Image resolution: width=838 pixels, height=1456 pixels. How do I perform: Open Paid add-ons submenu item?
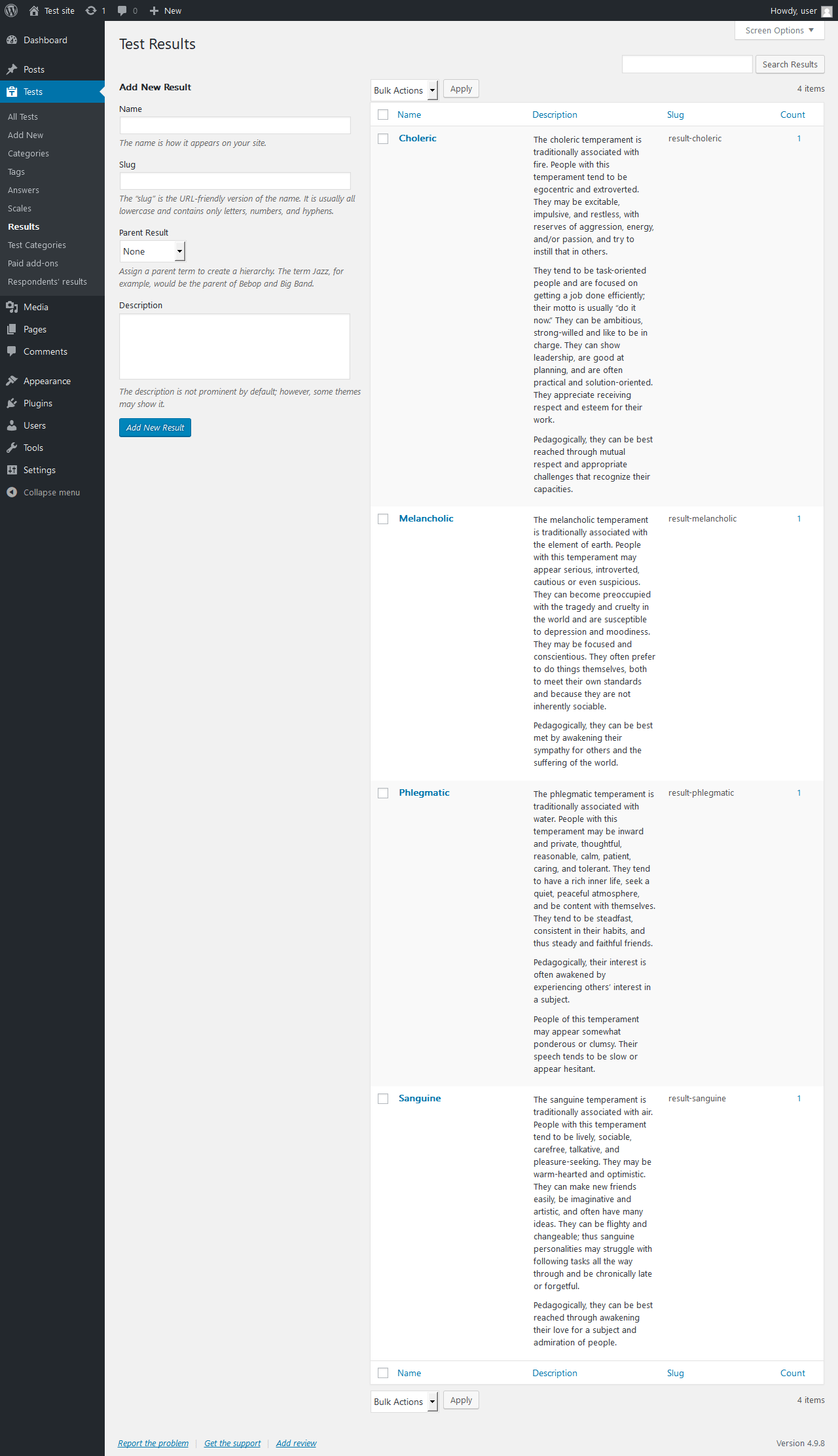click(33, 263)
